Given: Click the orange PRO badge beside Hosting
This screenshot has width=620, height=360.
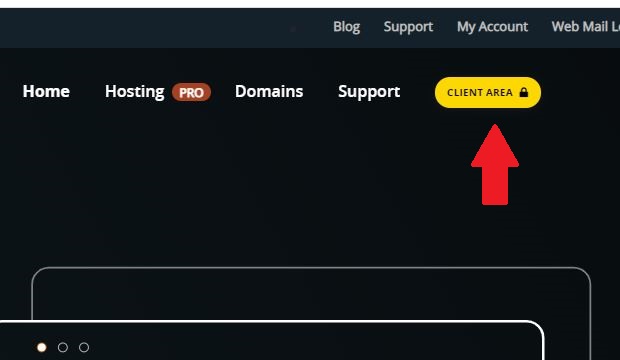Looking at the screenshot, I should tap(191, 92).
